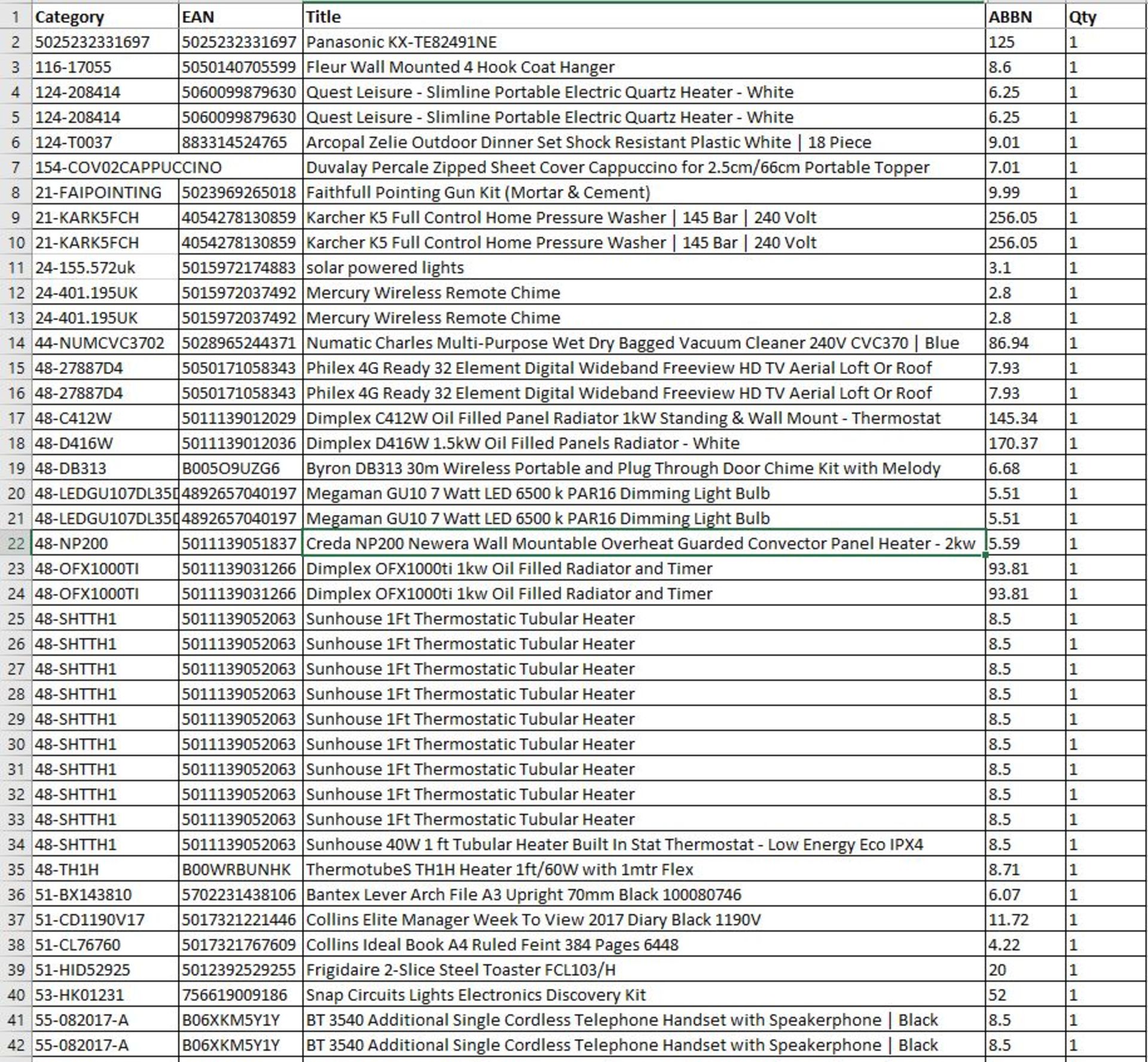Select category cell 48-TH1H
Viewport: 1148px width, 1062px height.
click(105, 870)
